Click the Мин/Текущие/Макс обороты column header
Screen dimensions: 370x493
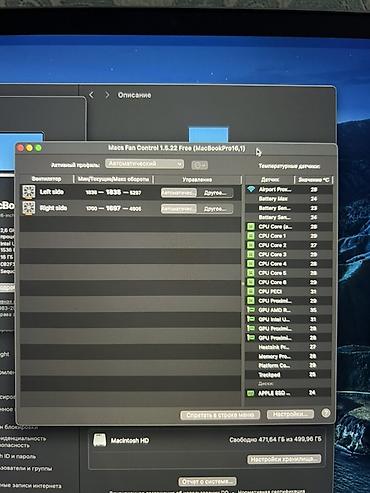coord(113,179)
